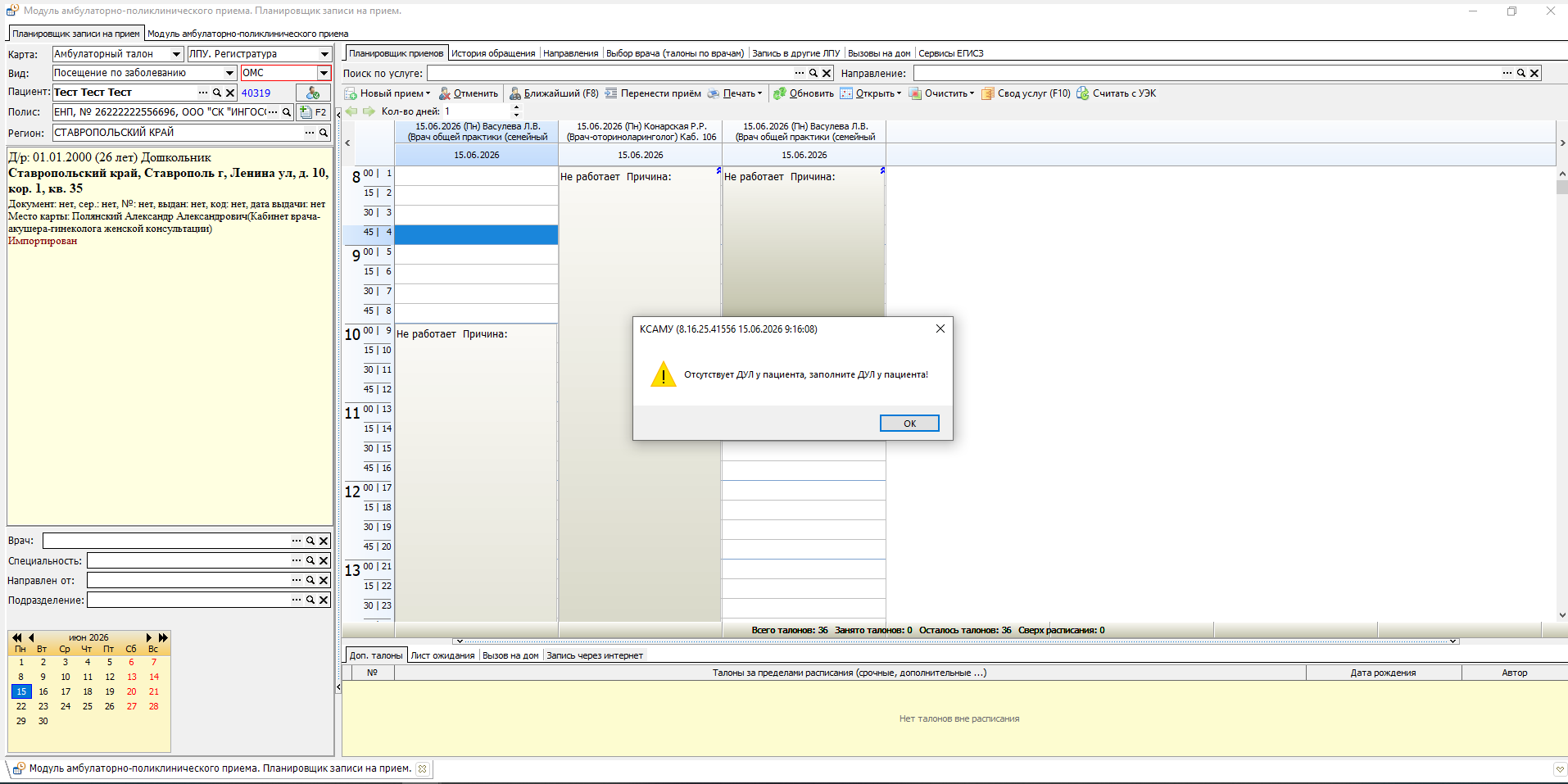
Task: Open the Новый прием dropdown menu
Action: pos(428,93)
